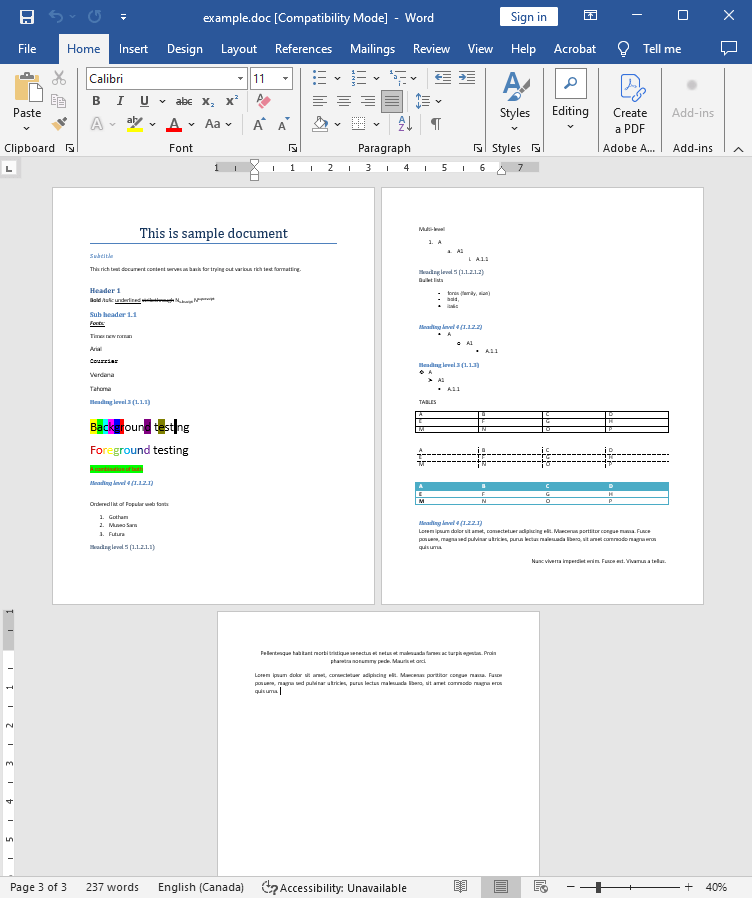Screen dimensions: 752x898
Task: Activate the Format Painter brush
Action: (58, 124)
